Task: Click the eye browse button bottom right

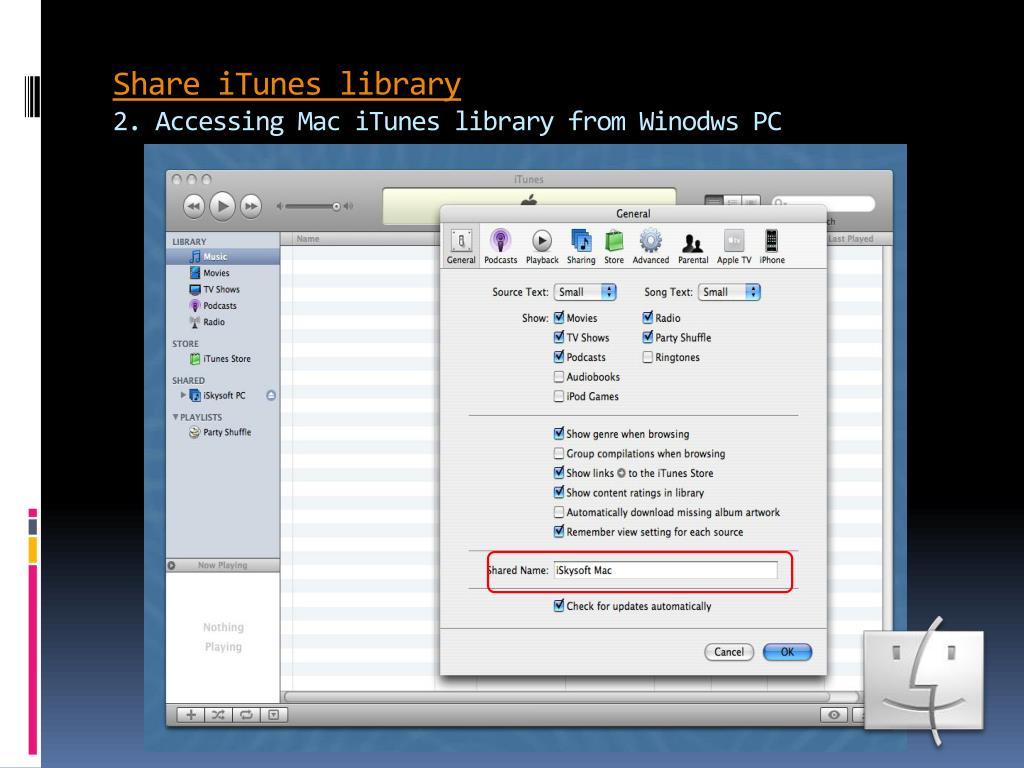Action: 834,715
